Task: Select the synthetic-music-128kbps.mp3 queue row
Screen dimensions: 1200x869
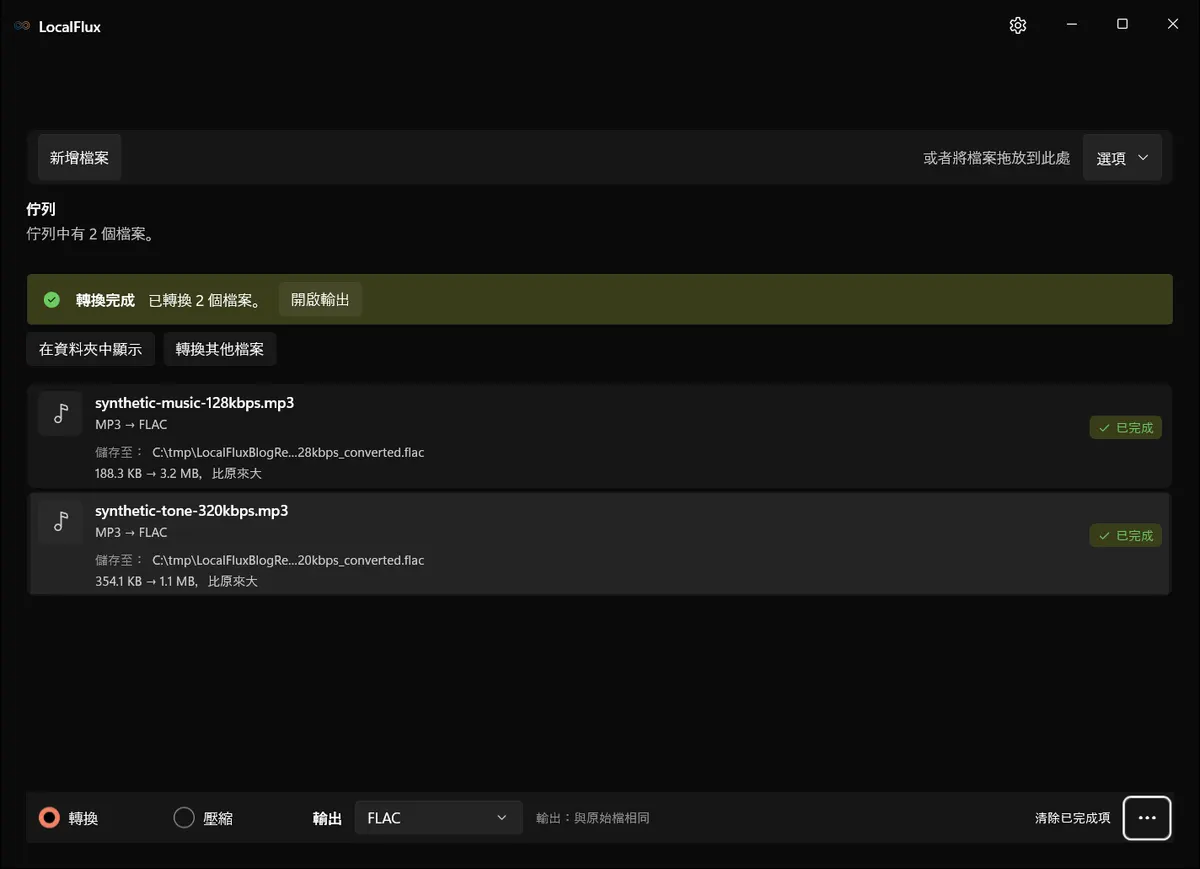Action: pyautogui.click(x=600, y=436)
